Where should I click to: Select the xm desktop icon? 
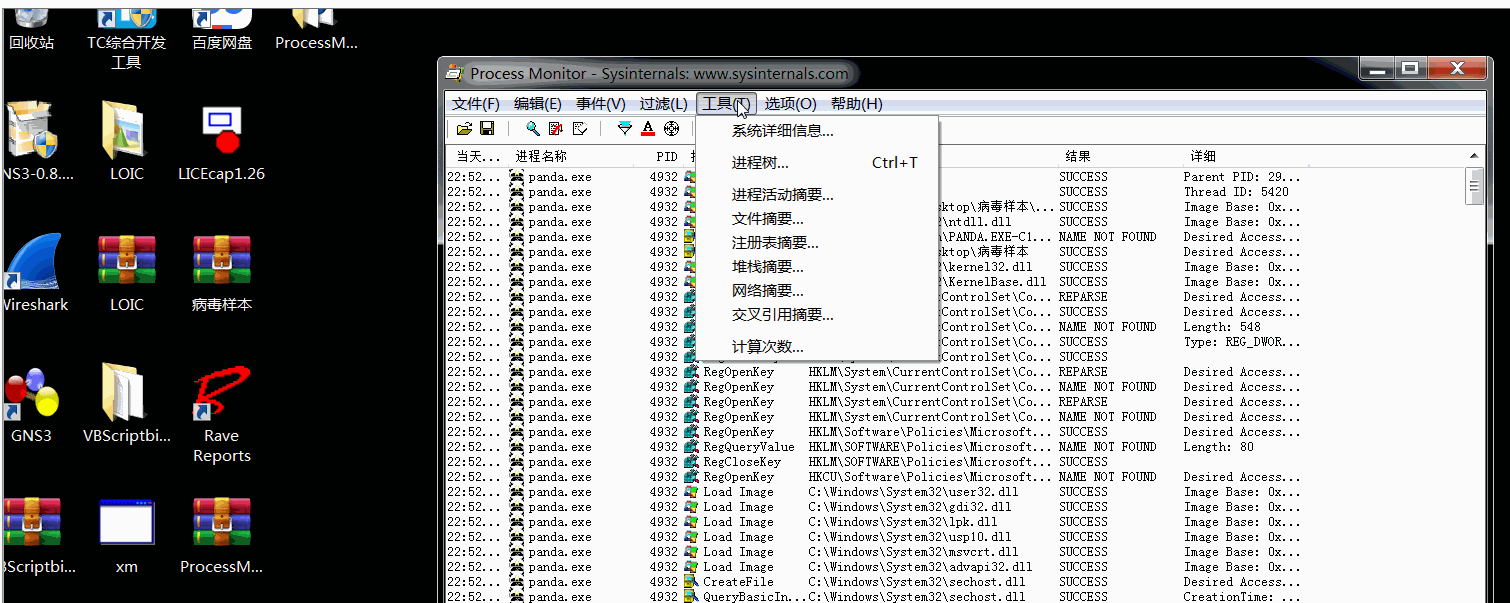[x=126, y=535]
